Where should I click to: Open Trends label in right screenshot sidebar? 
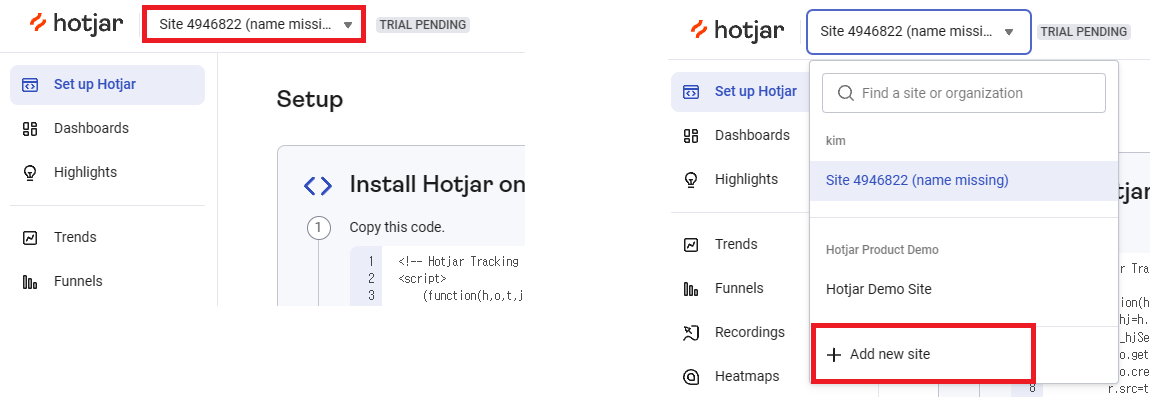click(736, 244)
